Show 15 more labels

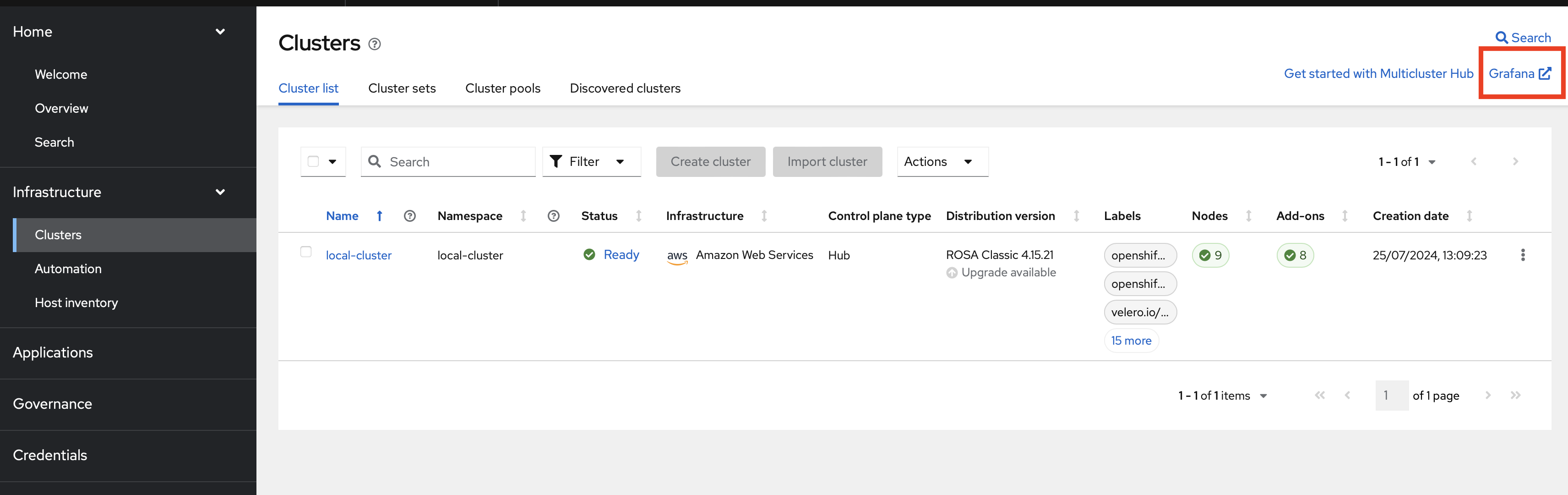(1131, 341)
